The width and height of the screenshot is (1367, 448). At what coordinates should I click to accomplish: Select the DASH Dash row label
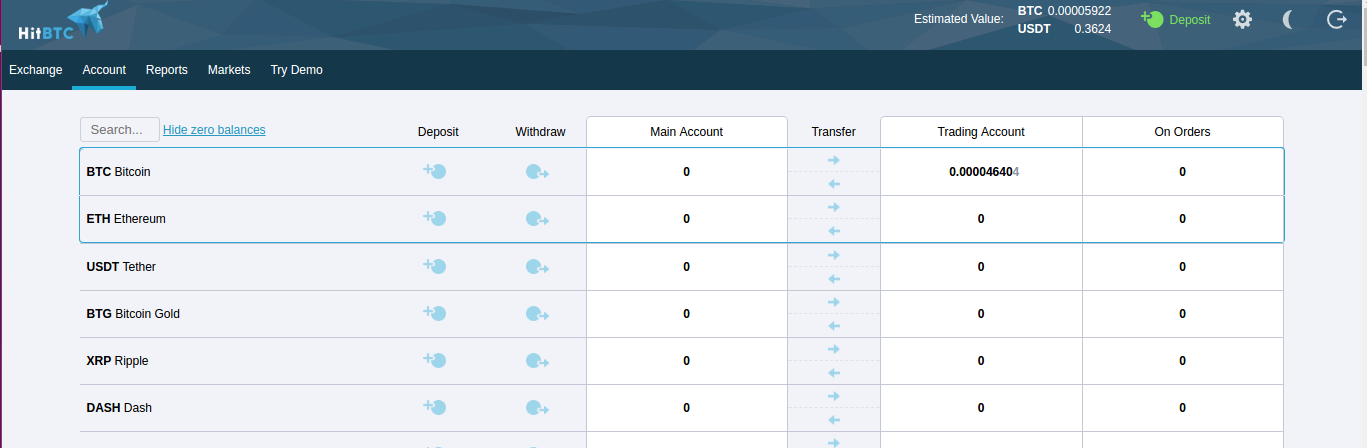119,408
